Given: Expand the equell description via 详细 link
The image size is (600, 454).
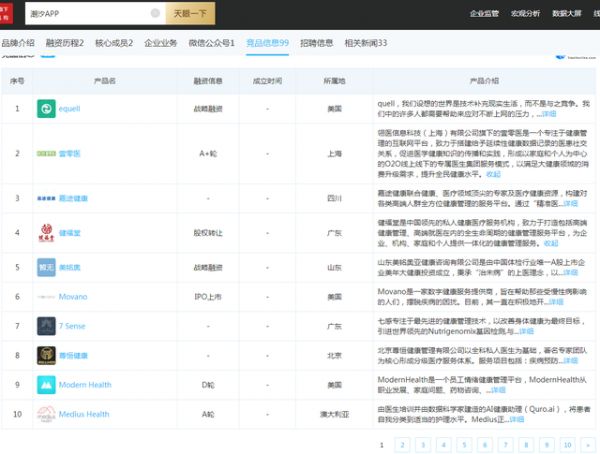Looking at the screenshot, I should [549, 114].
